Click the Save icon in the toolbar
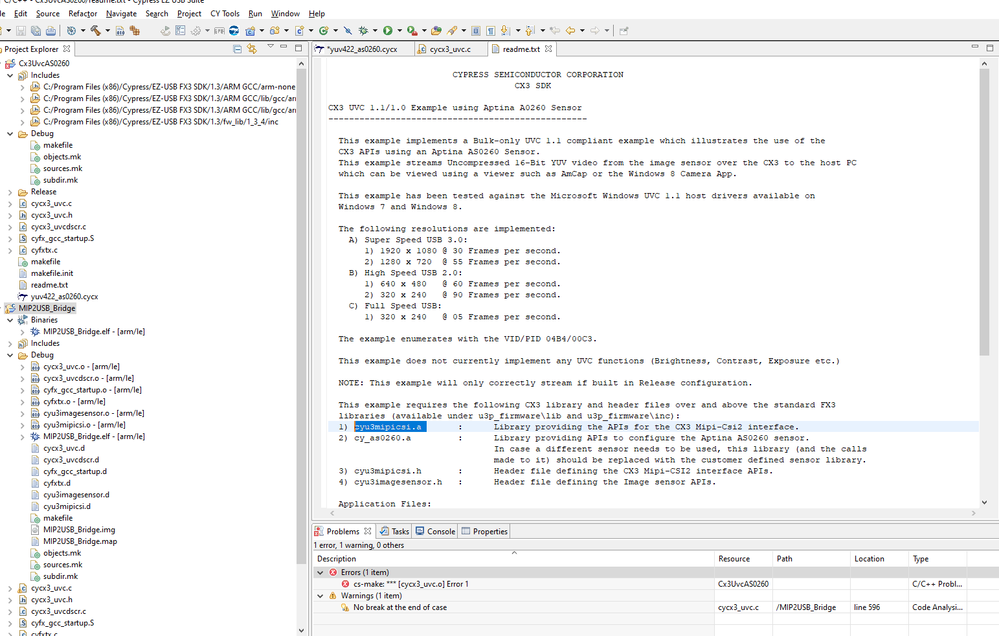The height and width of the screenshot is (636, 999). click(21, 31)
